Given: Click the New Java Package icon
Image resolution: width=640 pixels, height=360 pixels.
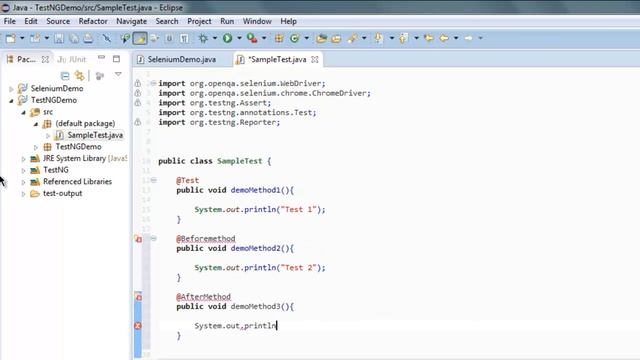Looking at the screenshot, I should 279,38.
